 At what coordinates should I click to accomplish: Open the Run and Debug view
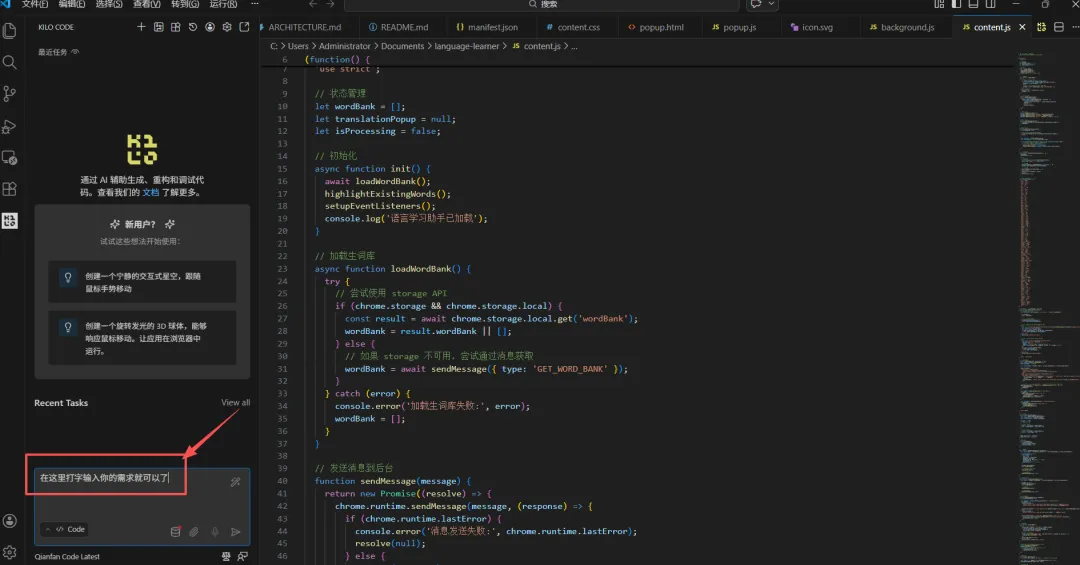10,126
